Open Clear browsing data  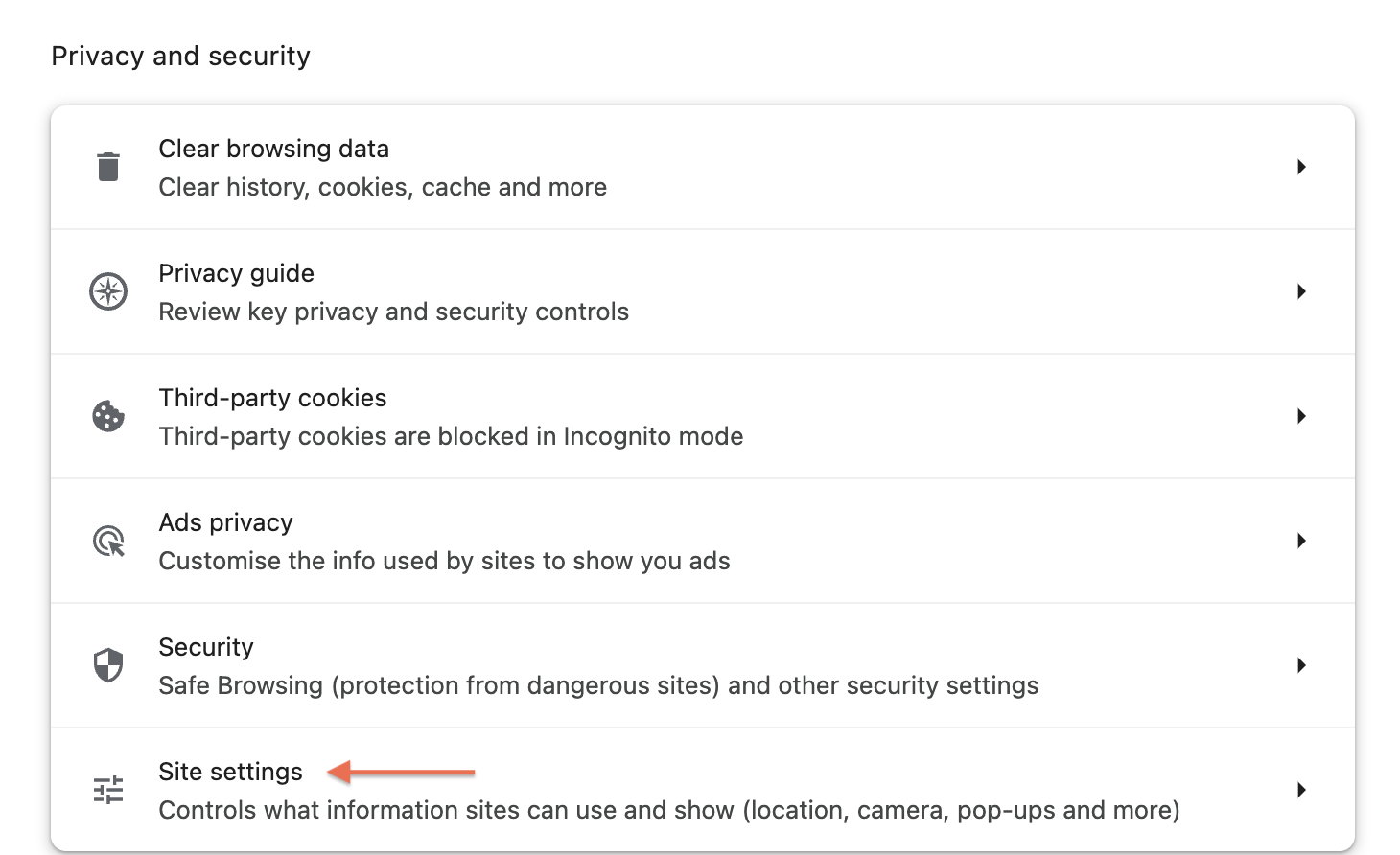(671, 167)
